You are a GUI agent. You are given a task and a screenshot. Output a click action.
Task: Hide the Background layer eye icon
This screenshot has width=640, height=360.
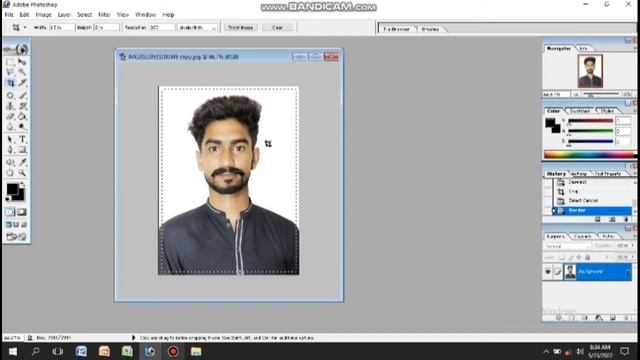[x=548, y=272]
